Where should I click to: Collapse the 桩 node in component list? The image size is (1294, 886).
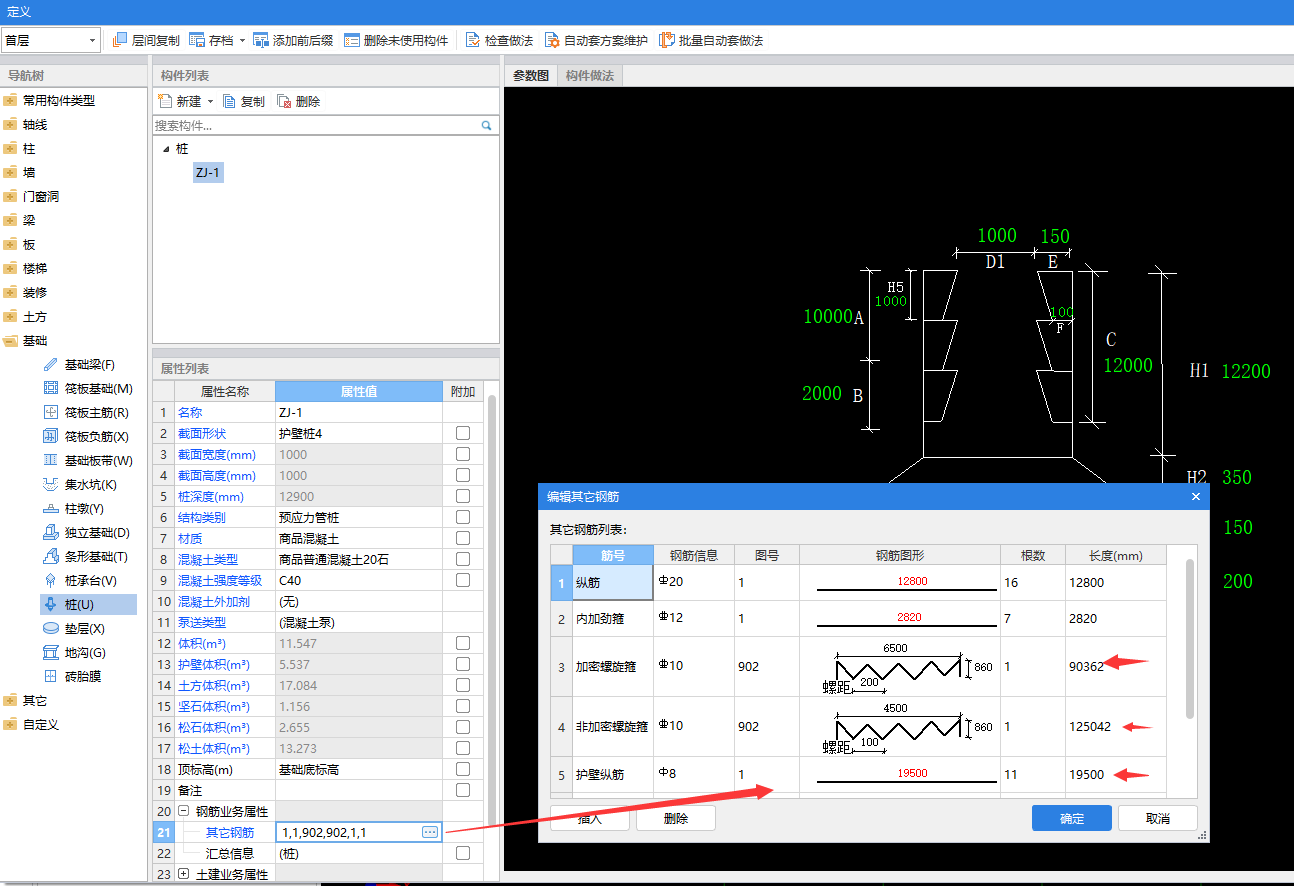pyautogui.click(x=166, y=148)
